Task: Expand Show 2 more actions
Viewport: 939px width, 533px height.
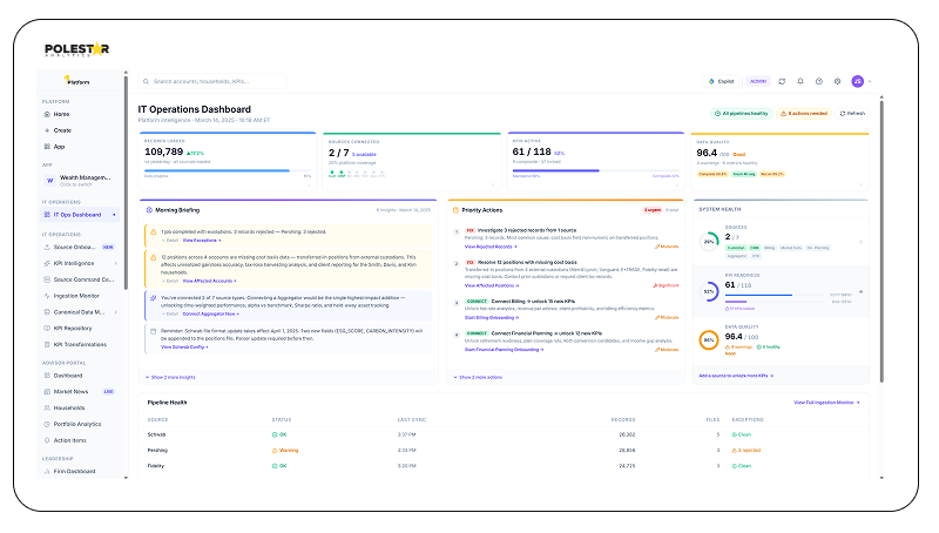Action: tap(477, 377)
